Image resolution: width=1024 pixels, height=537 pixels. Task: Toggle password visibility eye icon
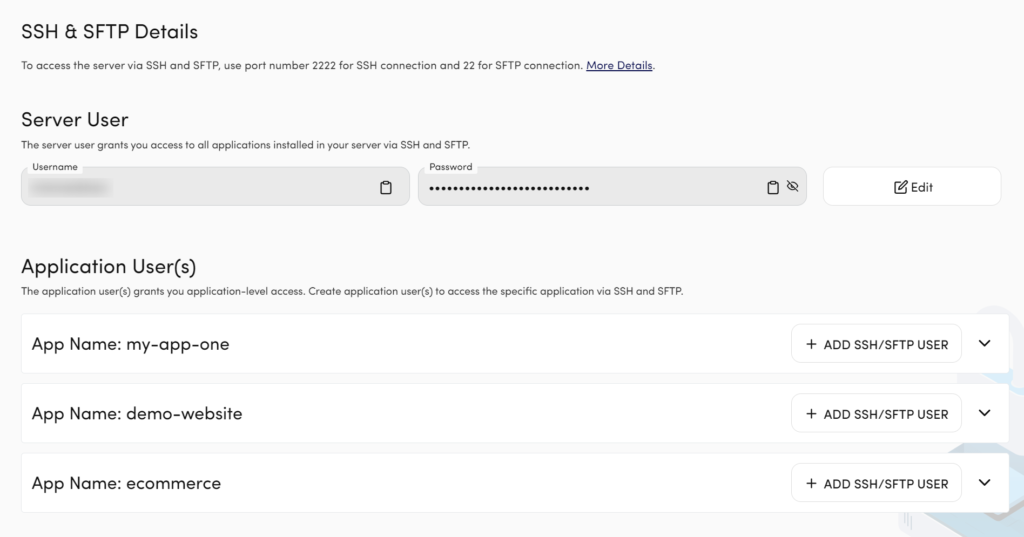click(x=792, y=186)
